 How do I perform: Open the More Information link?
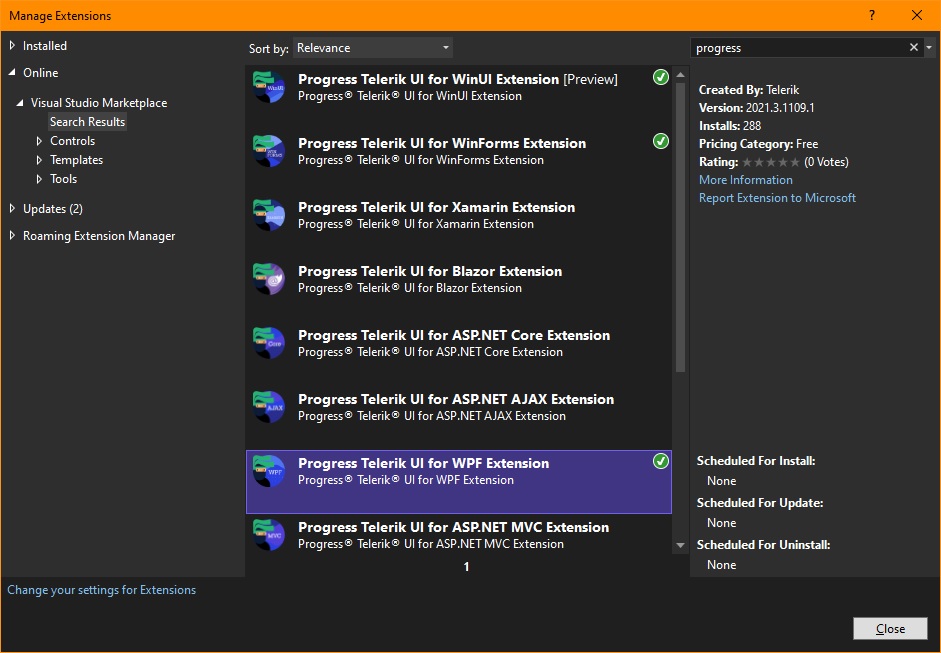point(745,180)
